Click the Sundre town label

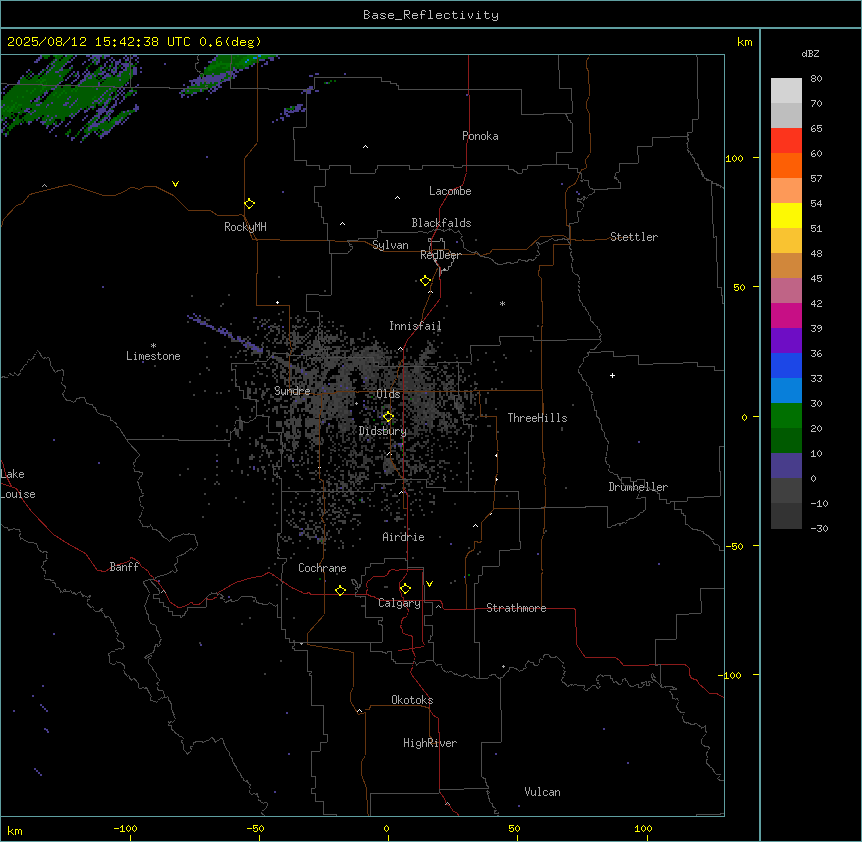(x=292, y=391)
